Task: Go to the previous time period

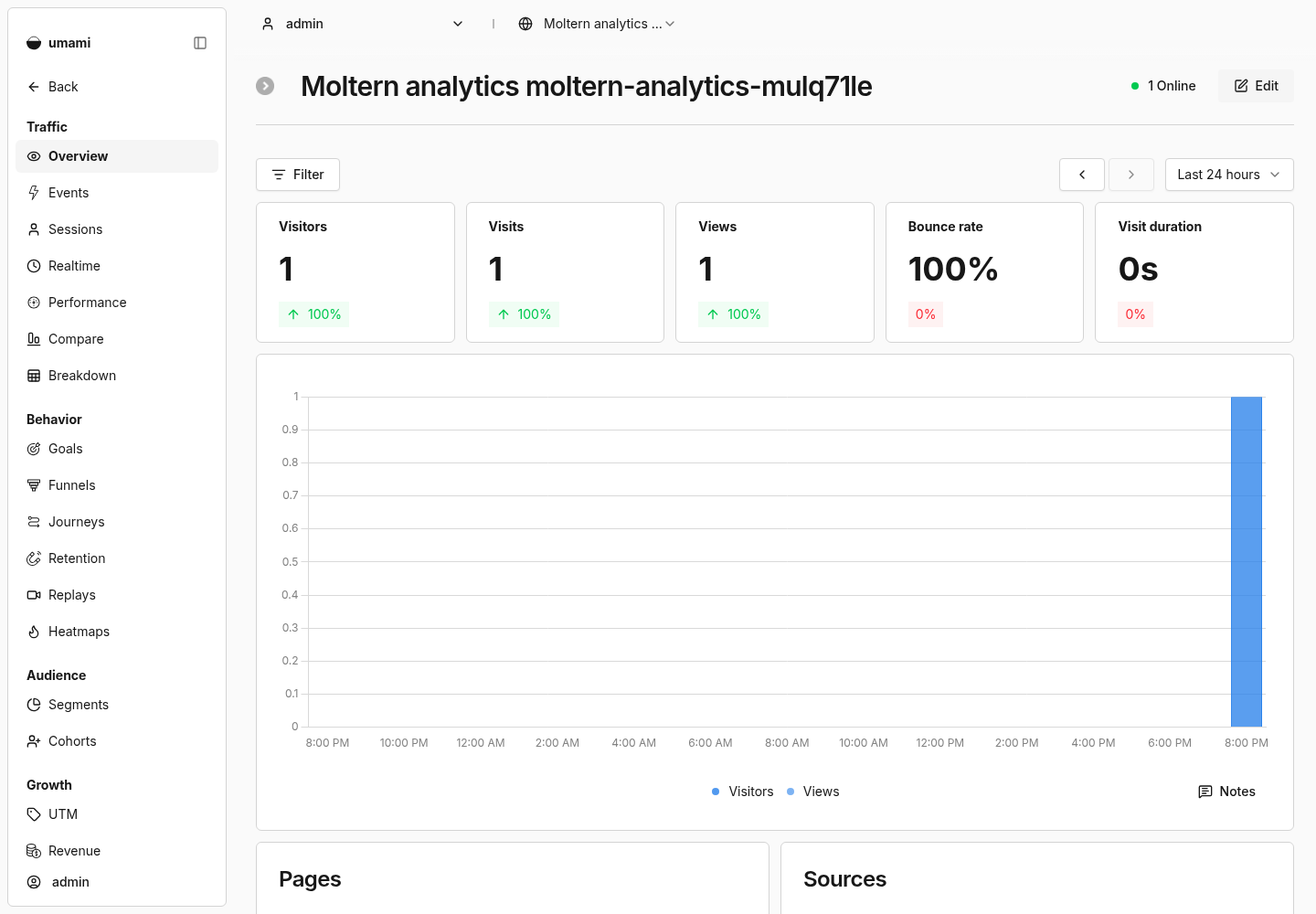Action: pyautogui.click(x=1082, y=175)
